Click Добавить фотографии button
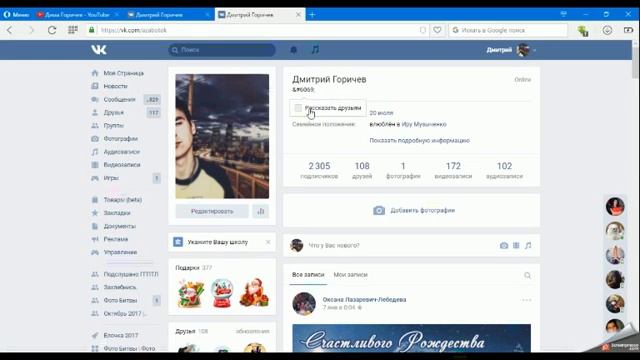Image resolution: width=640 pixels, height=360 pixels. (414, 210)
